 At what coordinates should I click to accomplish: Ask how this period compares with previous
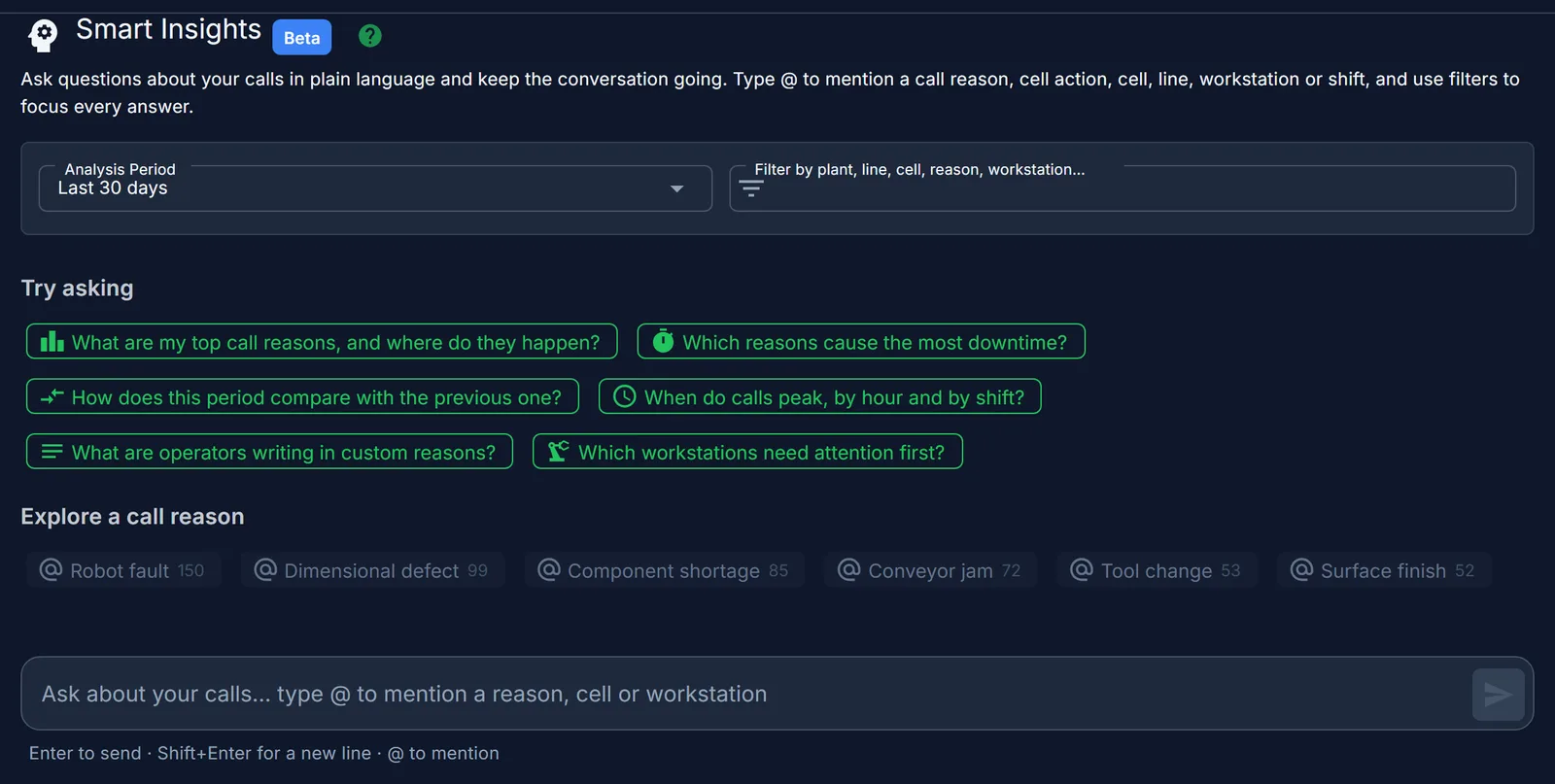pos(302,396)
